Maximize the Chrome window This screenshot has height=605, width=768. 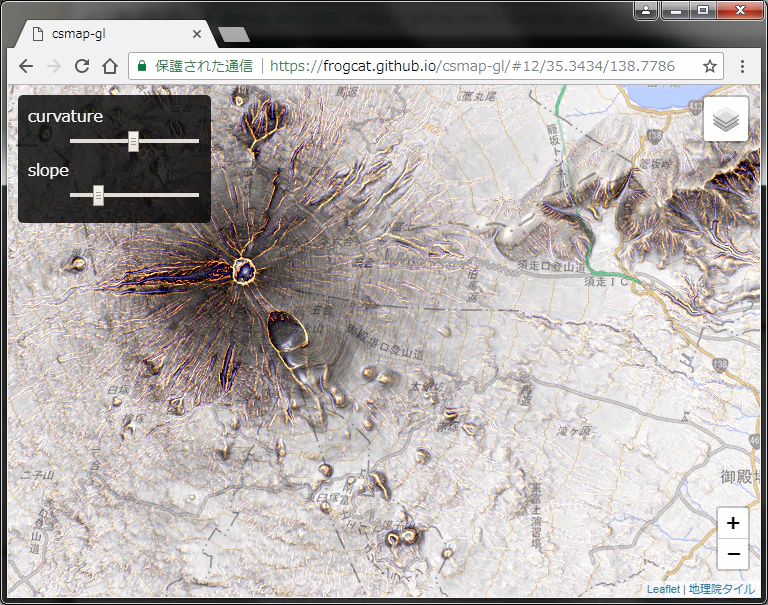703,10
